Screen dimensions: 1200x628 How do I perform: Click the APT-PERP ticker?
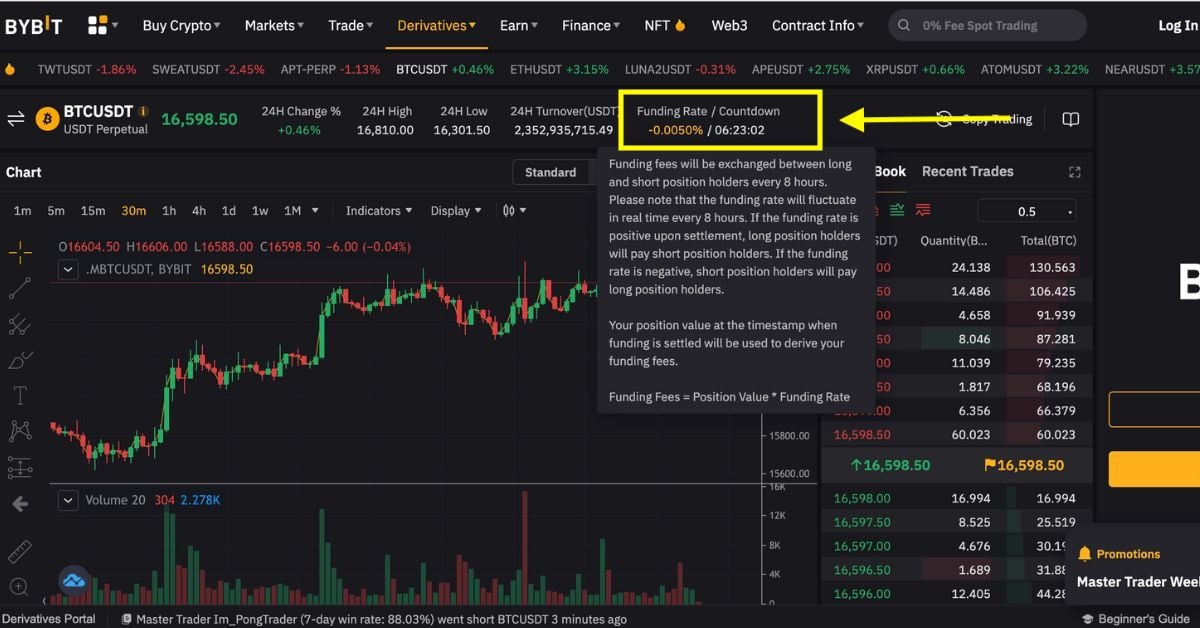click(x=330, y=69)
